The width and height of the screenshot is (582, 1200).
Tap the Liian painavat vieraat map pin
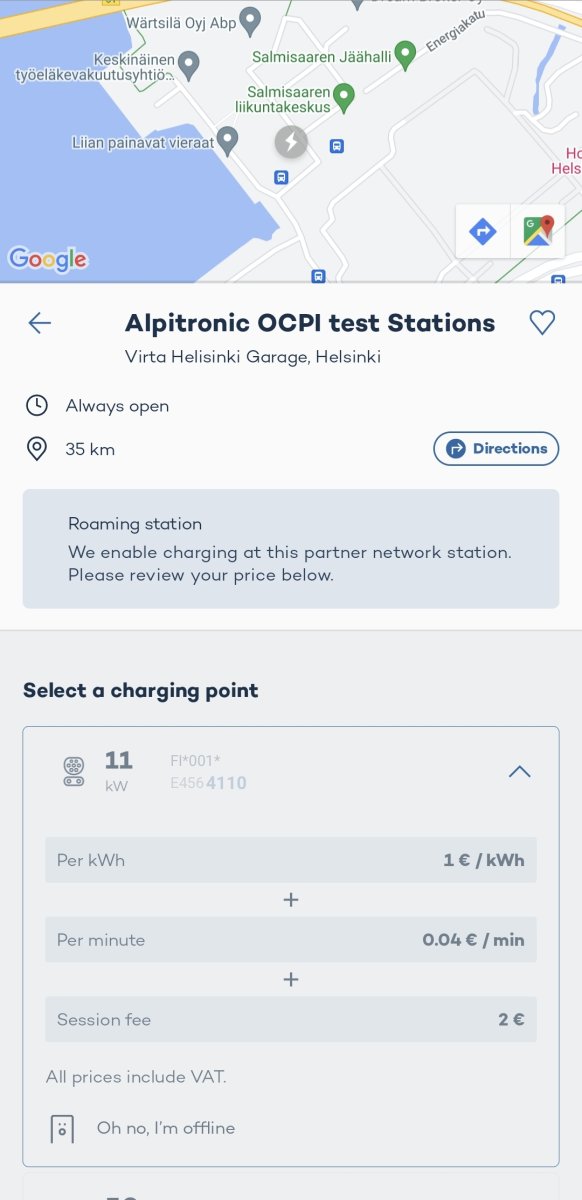[228, 141]
